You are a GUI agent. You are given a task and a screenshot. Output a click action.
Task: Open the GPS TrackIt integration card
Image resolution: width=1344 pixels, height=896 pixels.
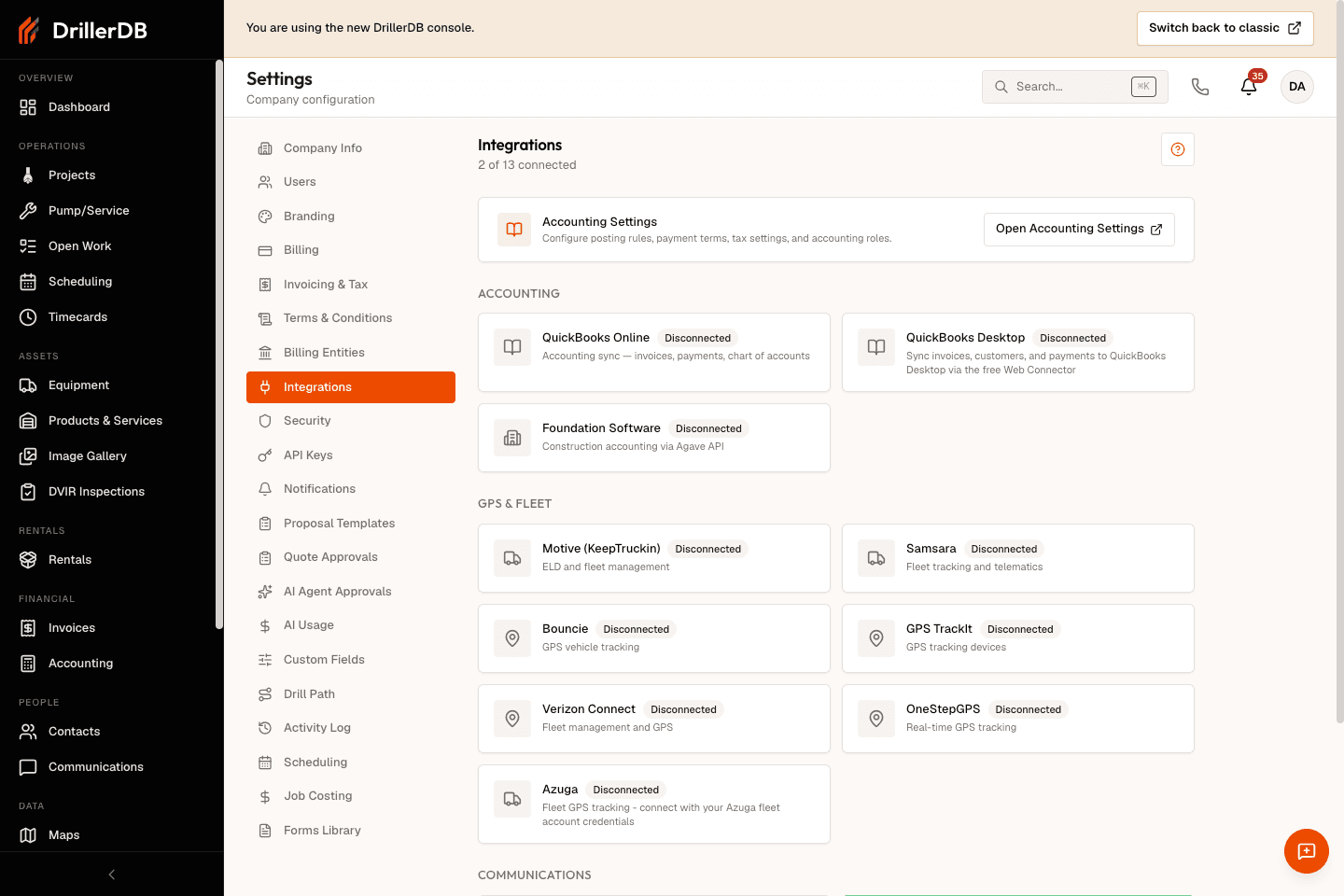click(1018, 638)
